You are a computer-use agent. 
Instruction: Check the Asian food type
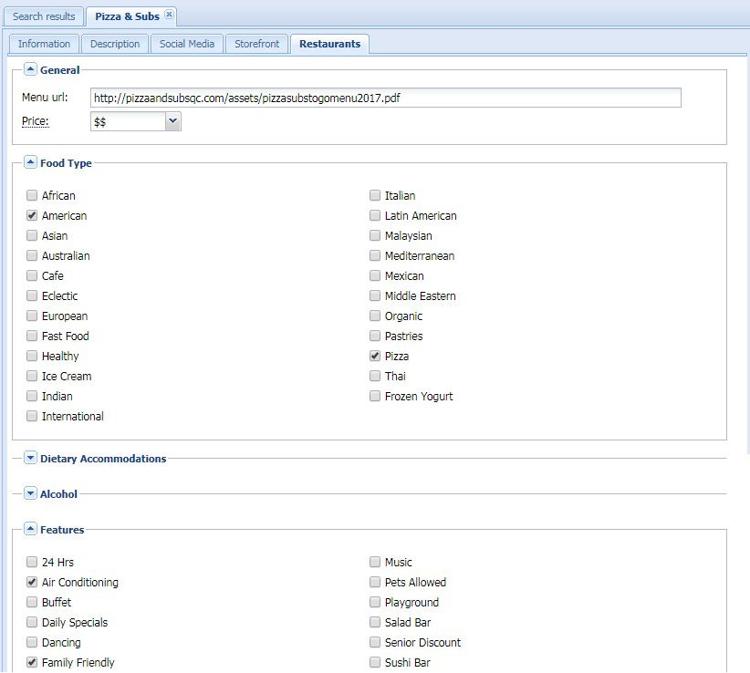pyautogui.click(x=32, y=235)
